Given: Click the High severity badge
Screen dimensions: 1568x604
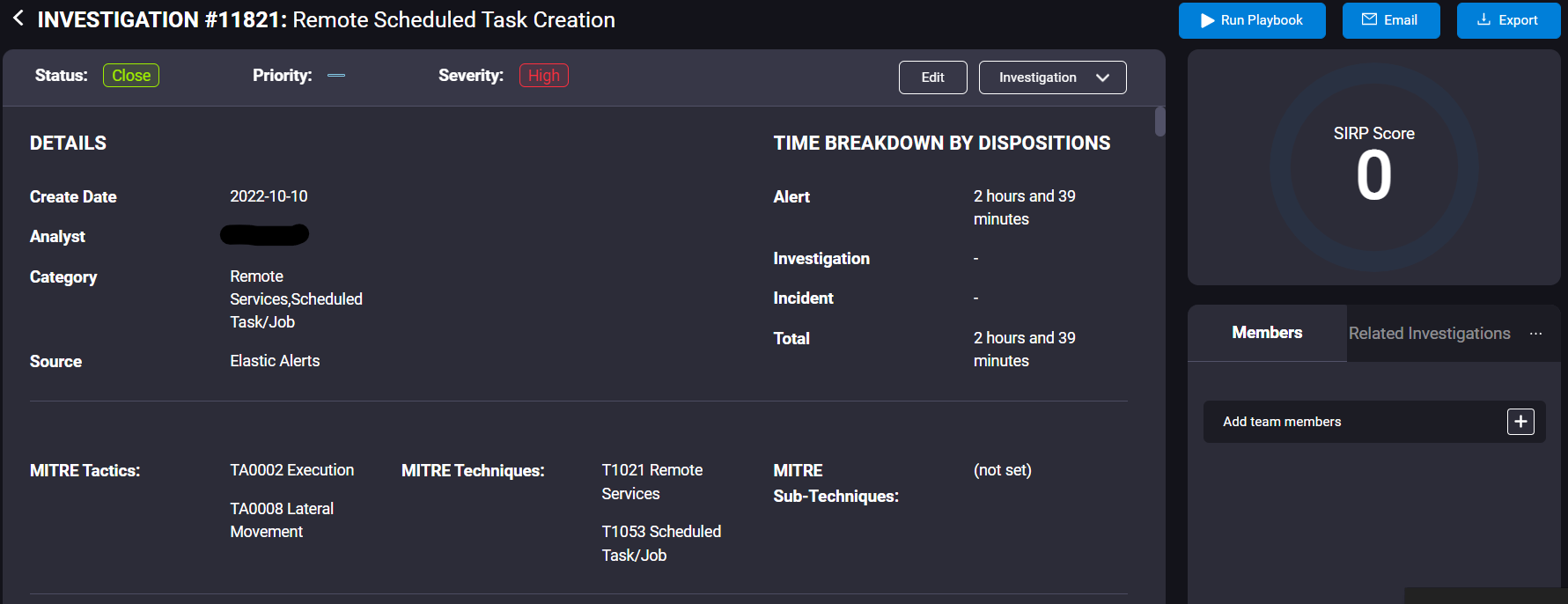Looking at the screenshot, I should point(543,76).
